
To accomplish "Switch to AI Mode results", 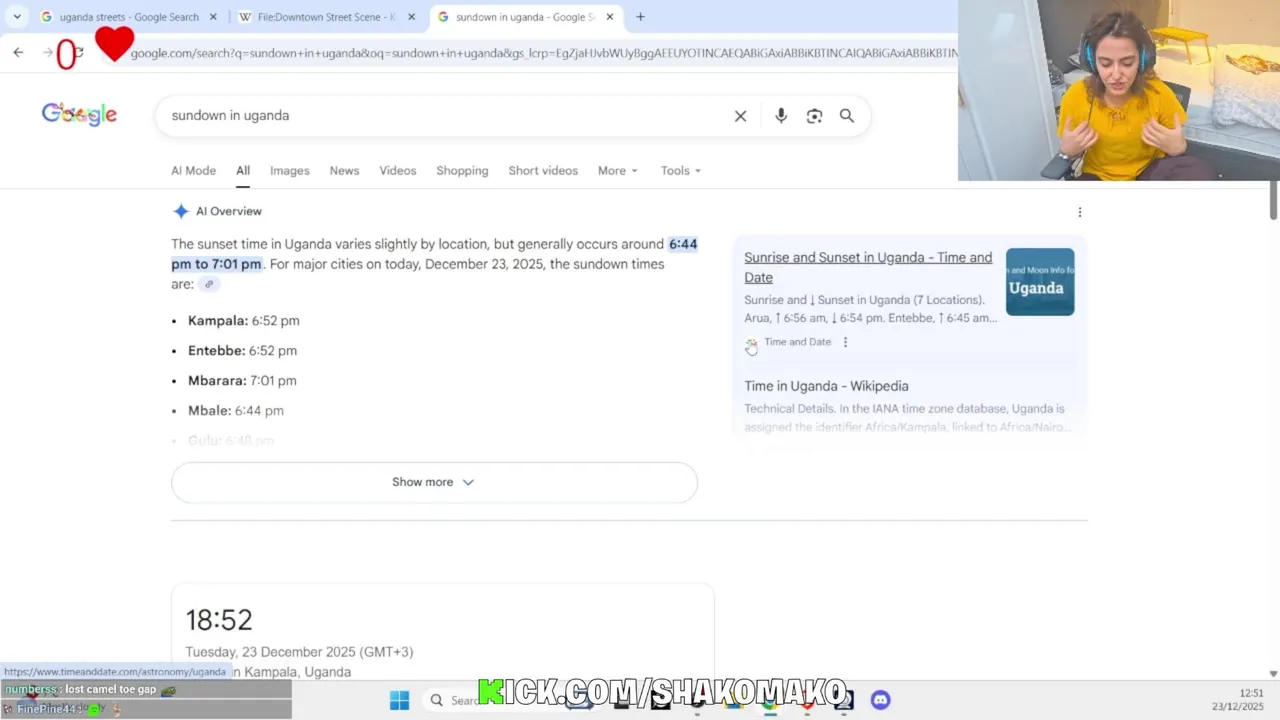I will [x=193, y=171].
